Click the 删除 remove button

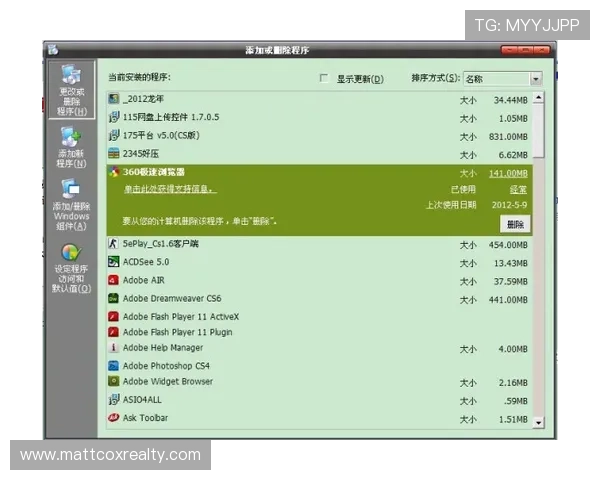[515, 224]
